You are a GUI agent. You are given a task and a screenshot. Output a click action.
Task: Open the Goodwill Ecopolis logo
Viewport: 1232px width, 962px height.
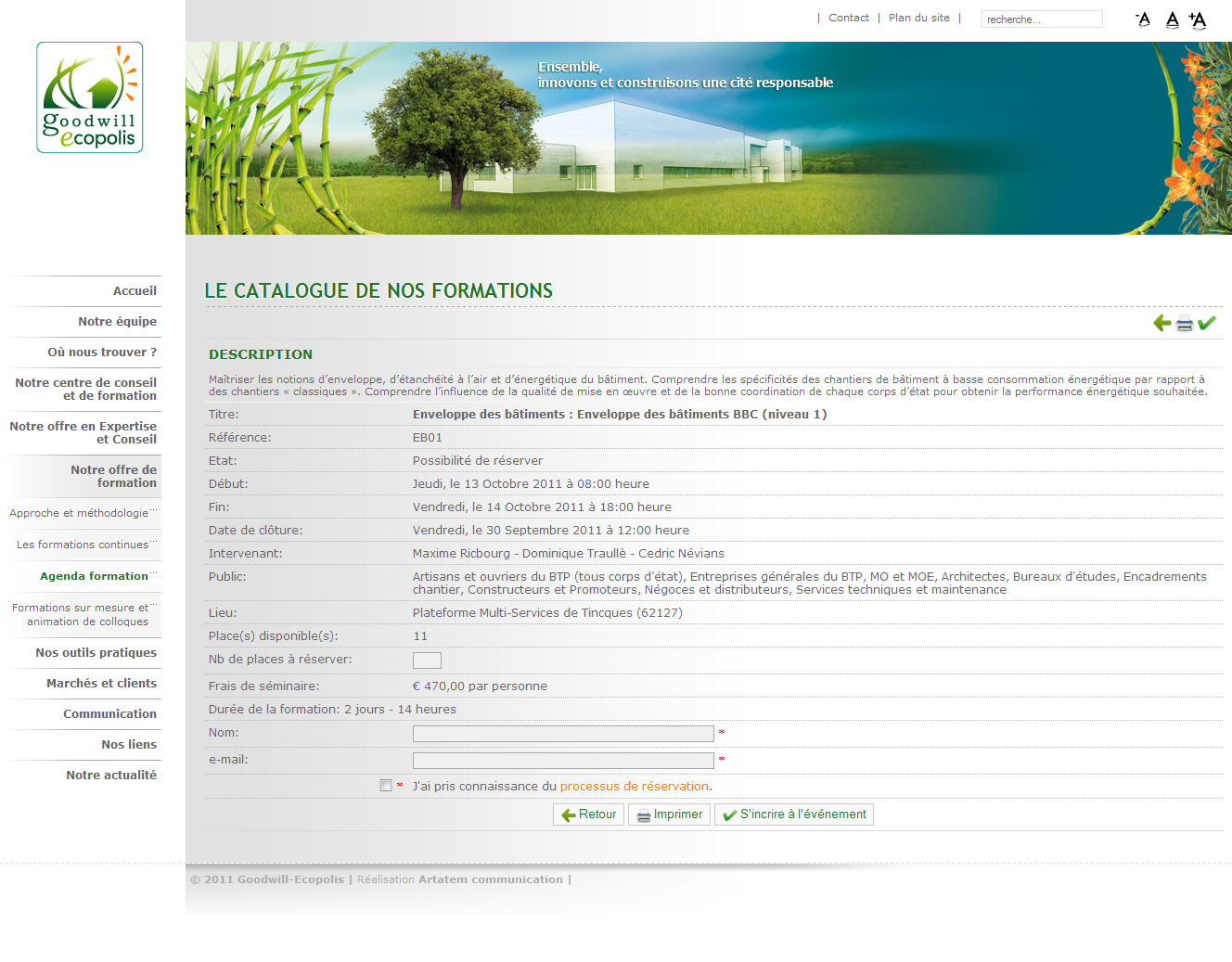coord(90,97)
